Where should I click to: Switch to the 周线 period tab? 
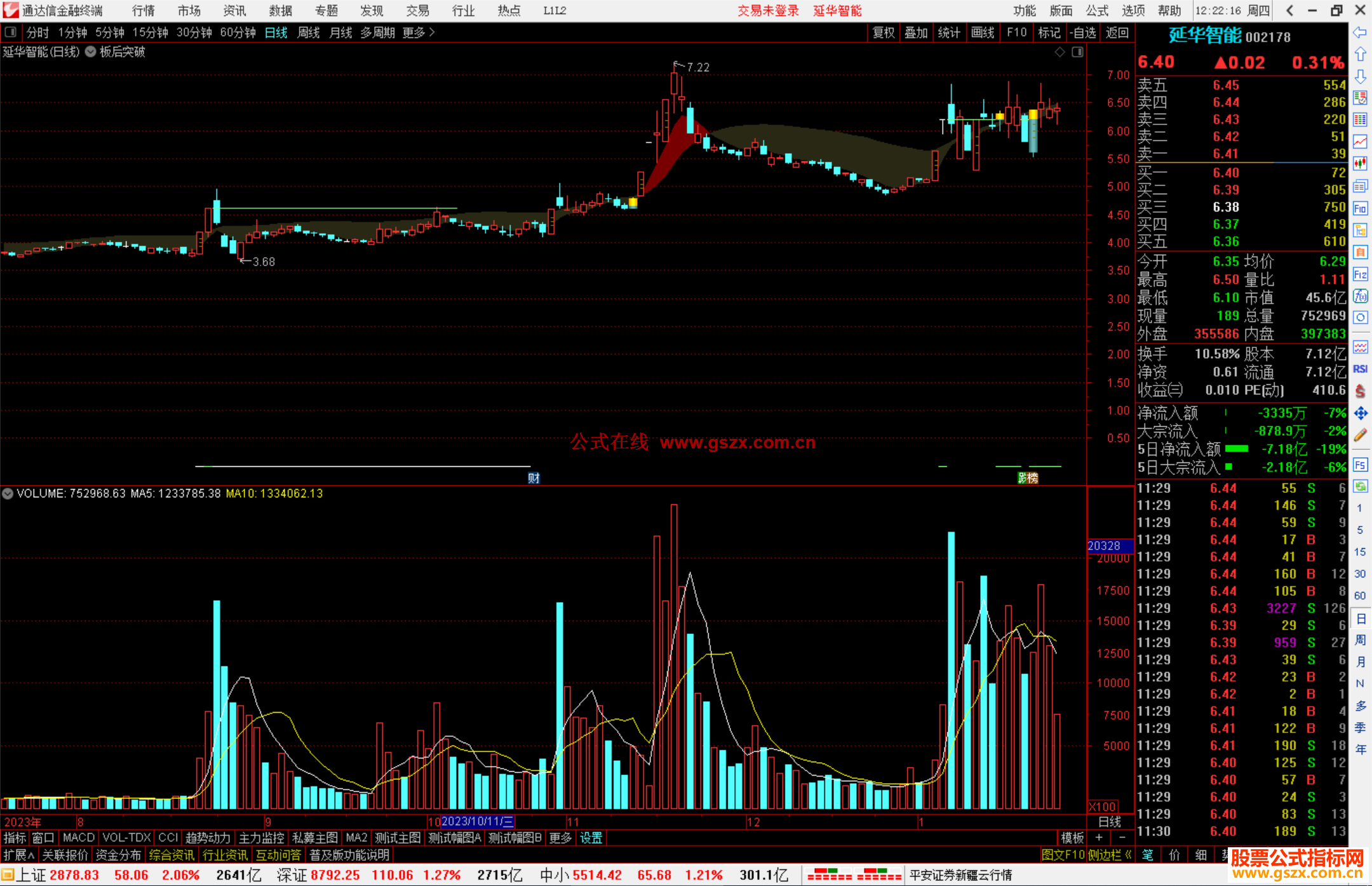(309, 32)
